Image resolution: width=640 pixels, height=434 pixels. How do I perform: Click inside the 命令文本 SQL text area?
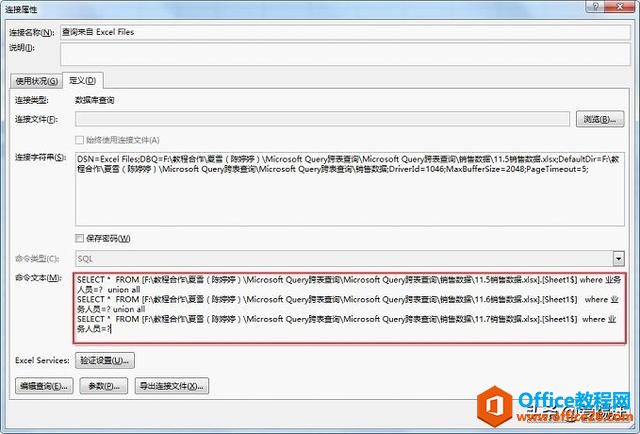point(350,307)
